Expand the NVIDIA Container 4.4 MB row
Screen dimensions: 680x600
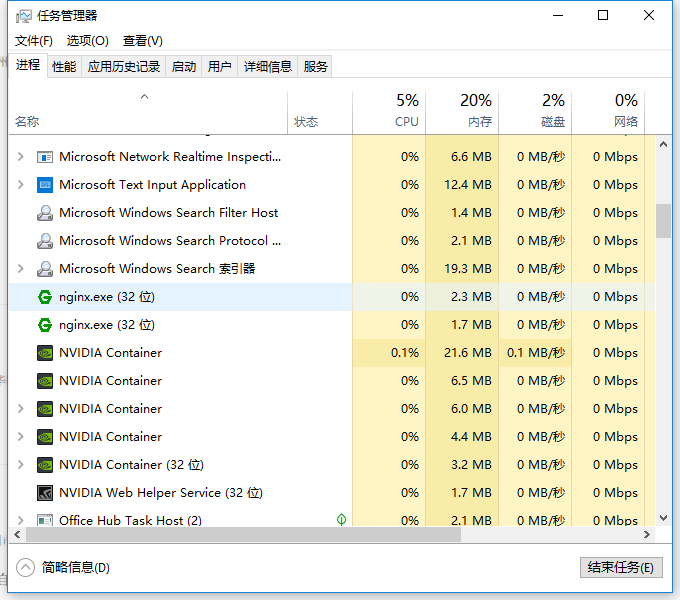20,437
